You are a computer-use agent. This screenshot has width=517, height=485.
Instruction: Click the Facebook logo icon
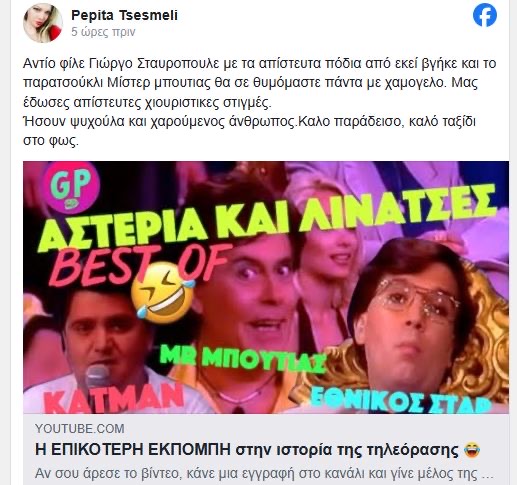pyautogui.click(x=485, y=15)
